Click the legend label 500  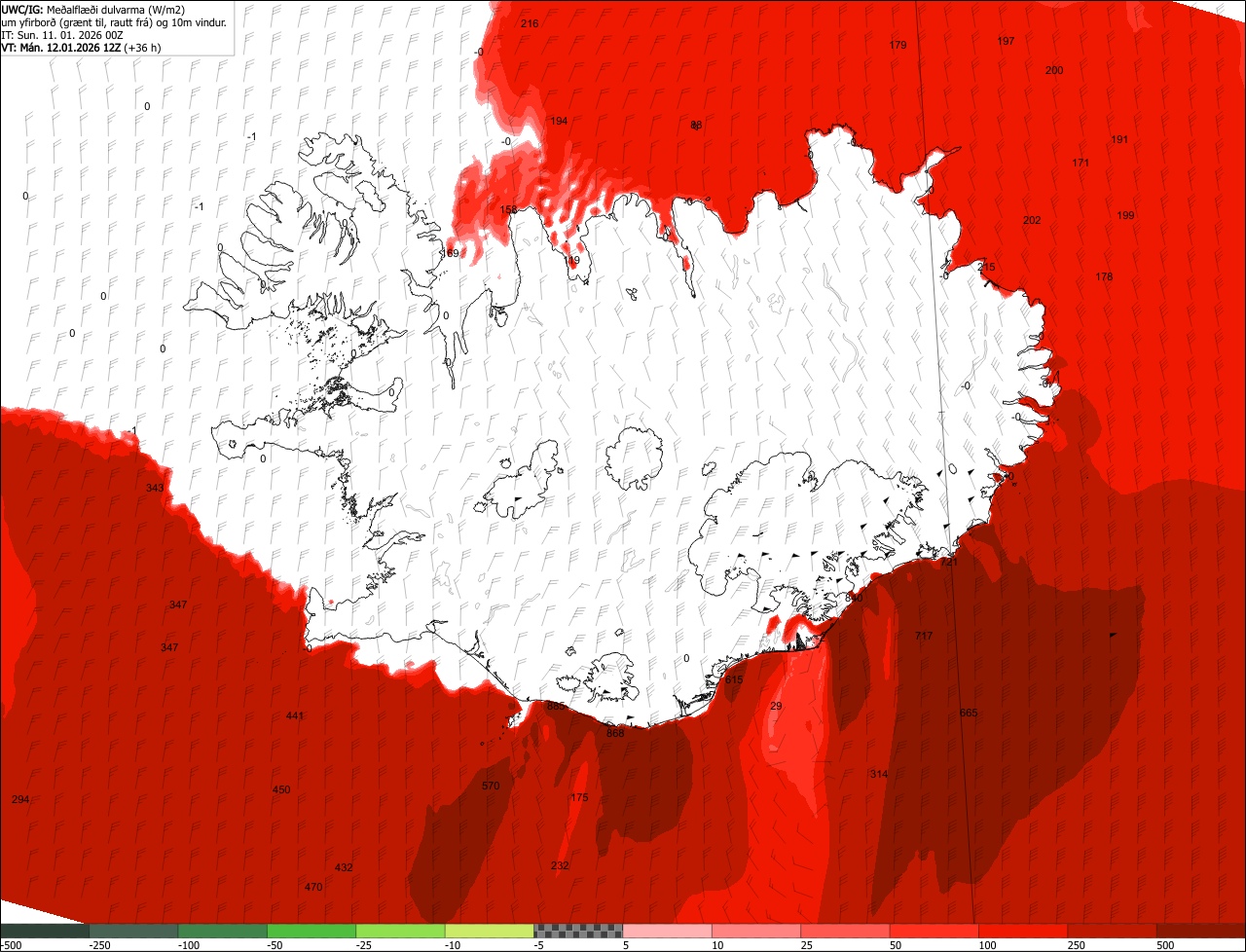pyautogui.click(x=1165, y=945)
